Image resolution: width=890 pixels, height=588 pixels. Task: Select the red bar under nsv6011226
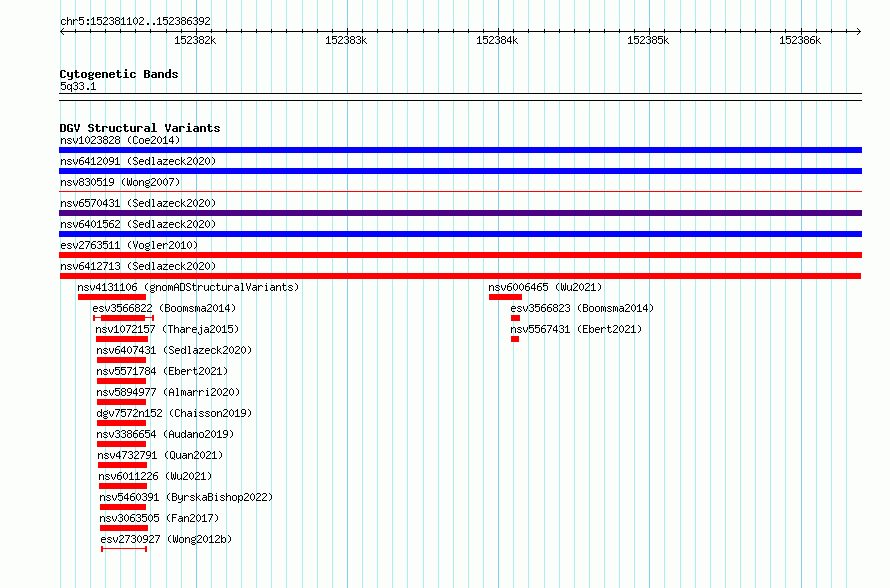(x=123, y=486)
